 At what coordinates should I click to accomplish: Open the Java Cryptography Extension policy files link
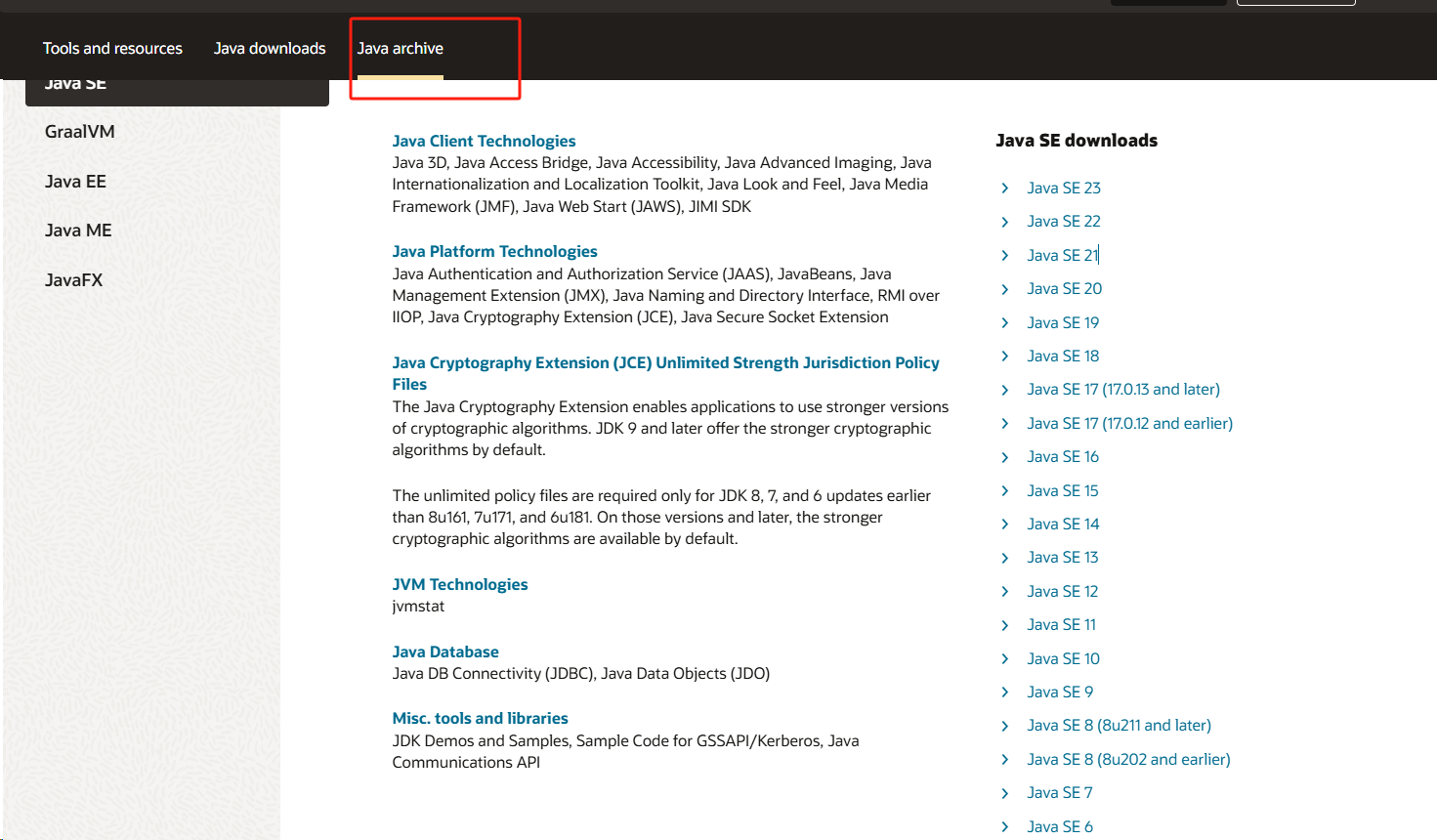click(665, 373)
